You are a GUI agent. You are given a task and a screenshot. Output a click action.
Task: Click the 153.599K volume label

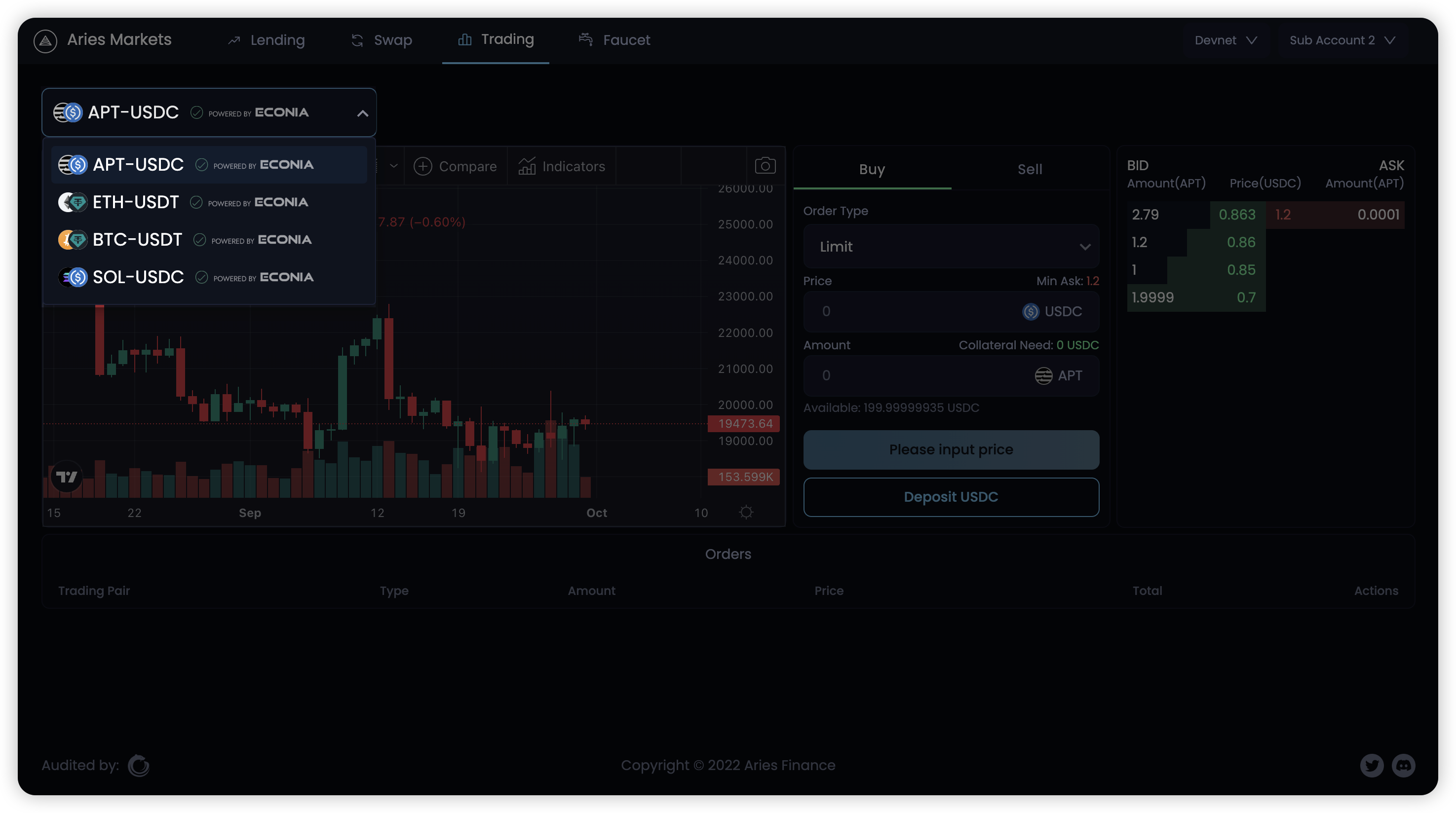[744, 477]
